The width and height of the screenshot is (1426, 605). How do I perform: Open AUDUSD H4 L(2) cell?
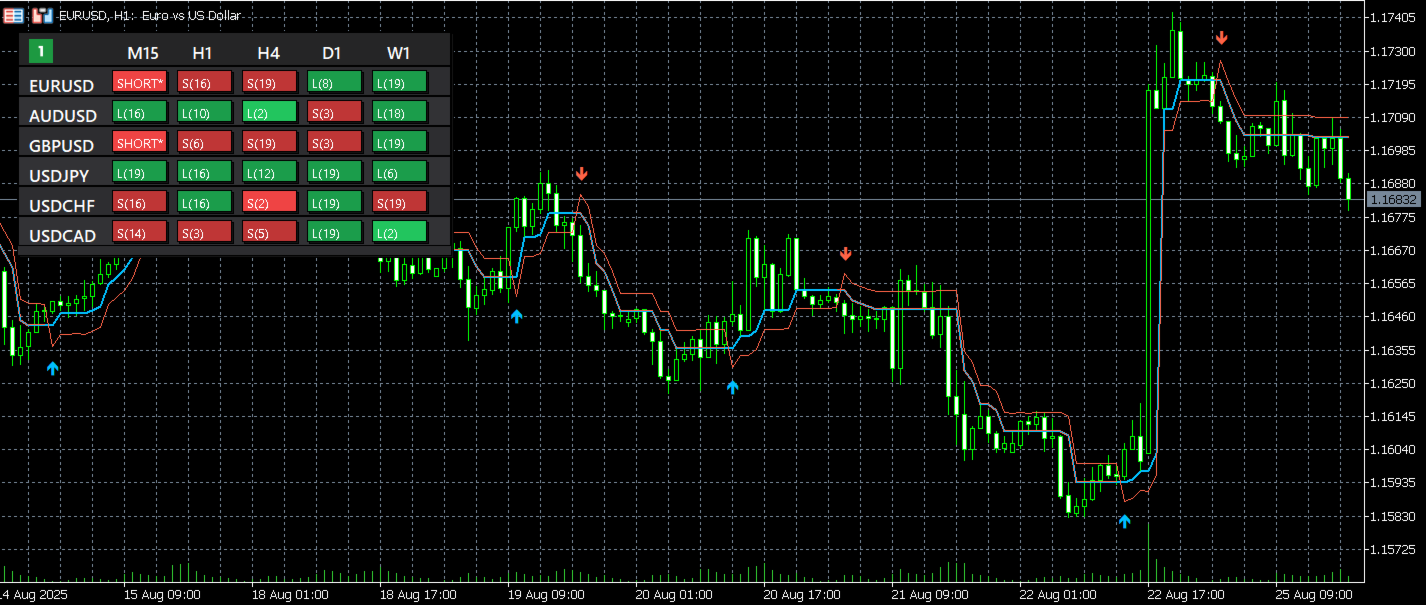pos(270,113)
